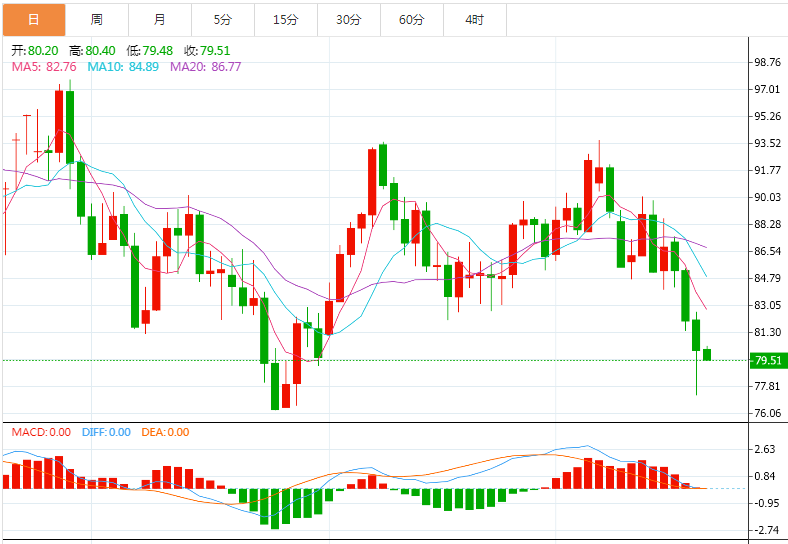Click the 低:79.48 low price
Screen dimensions: 788x544
(x=150, y=51)
